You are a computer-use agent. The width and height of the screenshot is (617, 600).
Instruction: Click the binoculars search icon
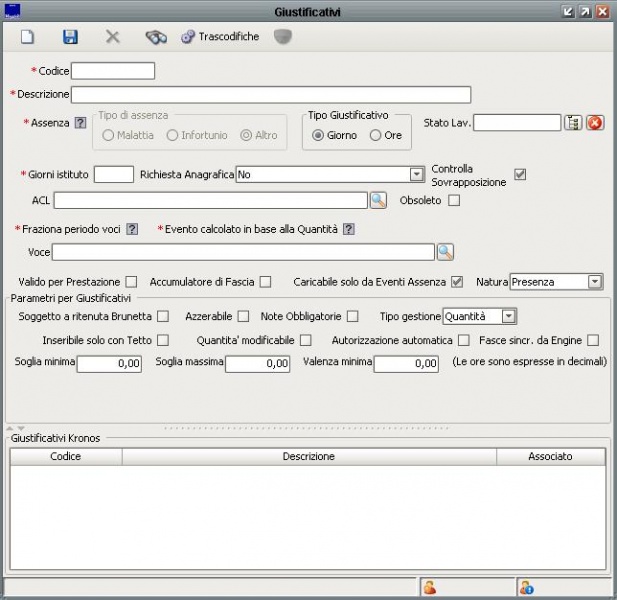(156, 37)
